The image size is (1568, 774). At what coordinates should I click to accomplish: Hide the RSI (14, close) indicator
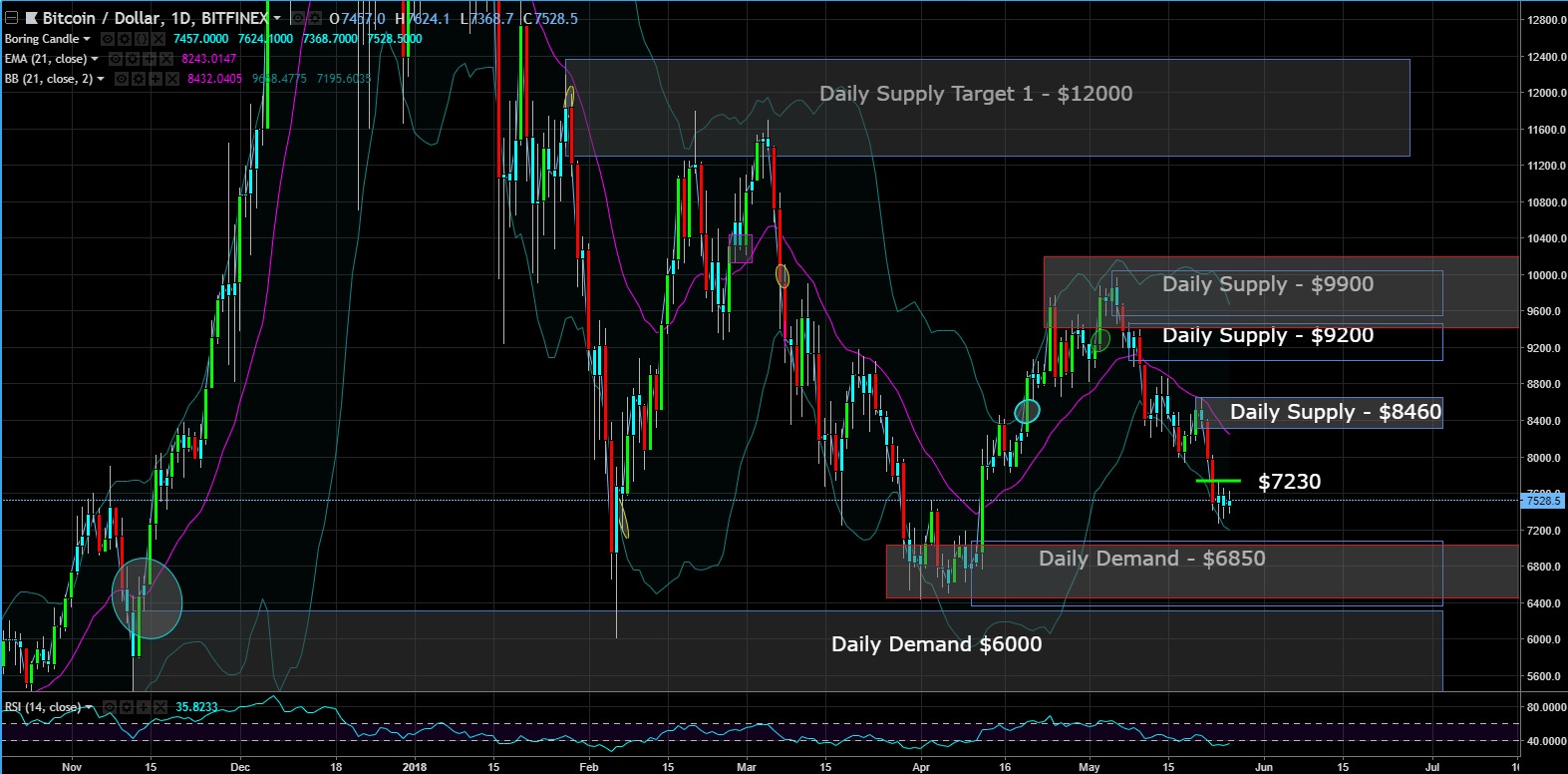111,707
